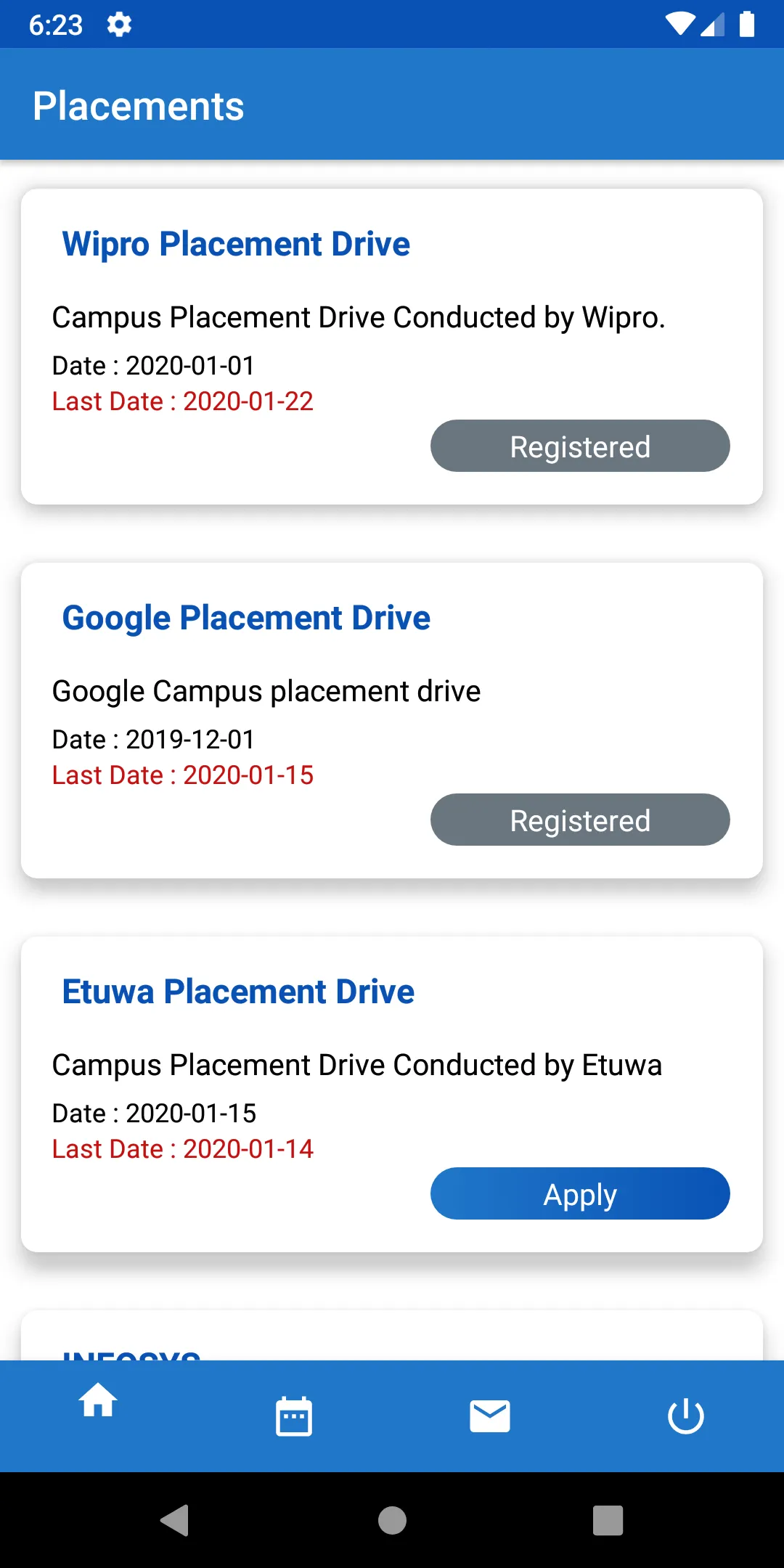Apply to the Etuwa Placement Drive
Image resolution: width=784 pixels, height=1568 pixels.
coord(580,1193)
